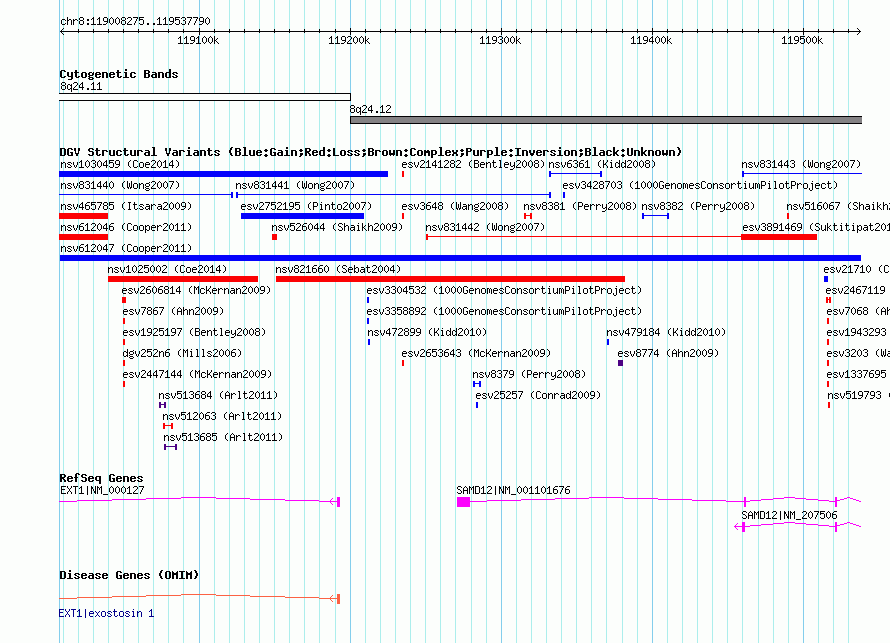Click the nsv1030459 (Coe2014) blue gain bar
The height and width of the screenshot is (643, 890).
click(224, 174)
